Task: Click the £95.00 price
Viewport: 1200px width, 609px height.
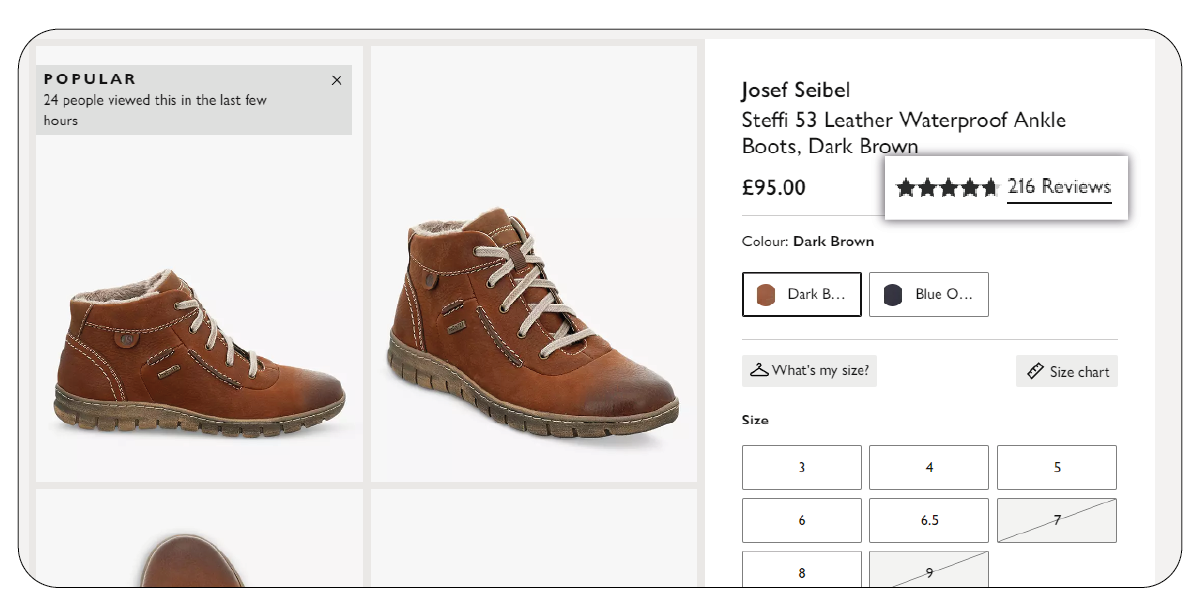Action: pos(773,188)
